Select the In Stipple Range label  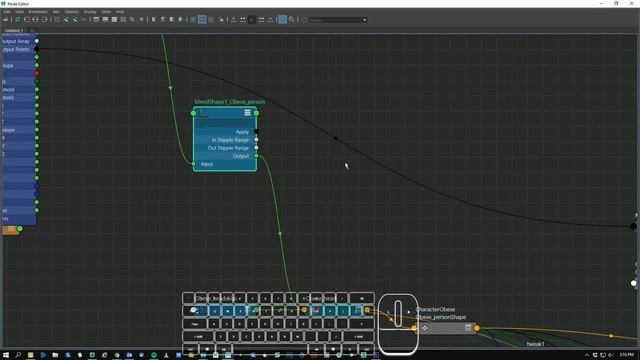point(230,140)
